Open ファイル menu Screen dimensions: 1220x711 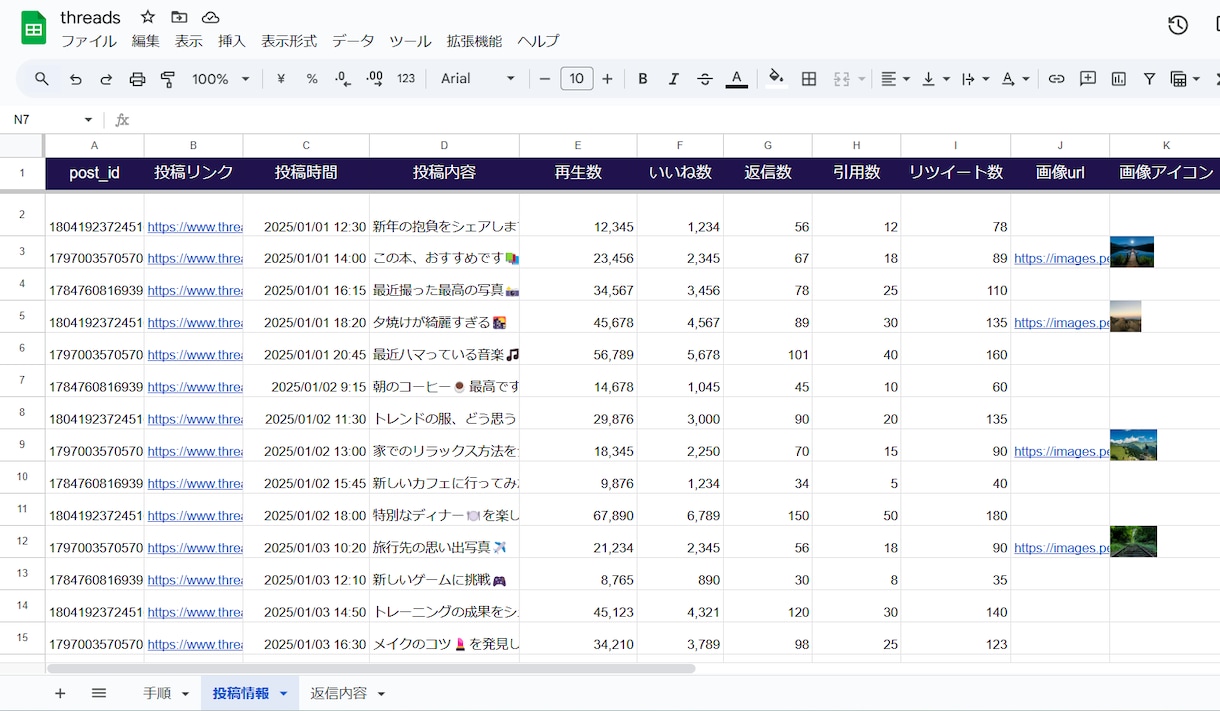[x=89, y=41]
